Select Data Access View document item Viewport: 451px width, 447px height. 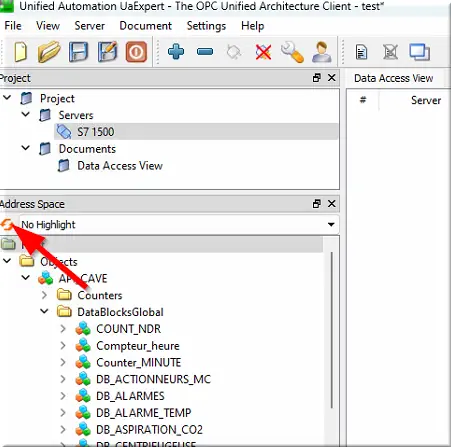click(x=120, y=166)
